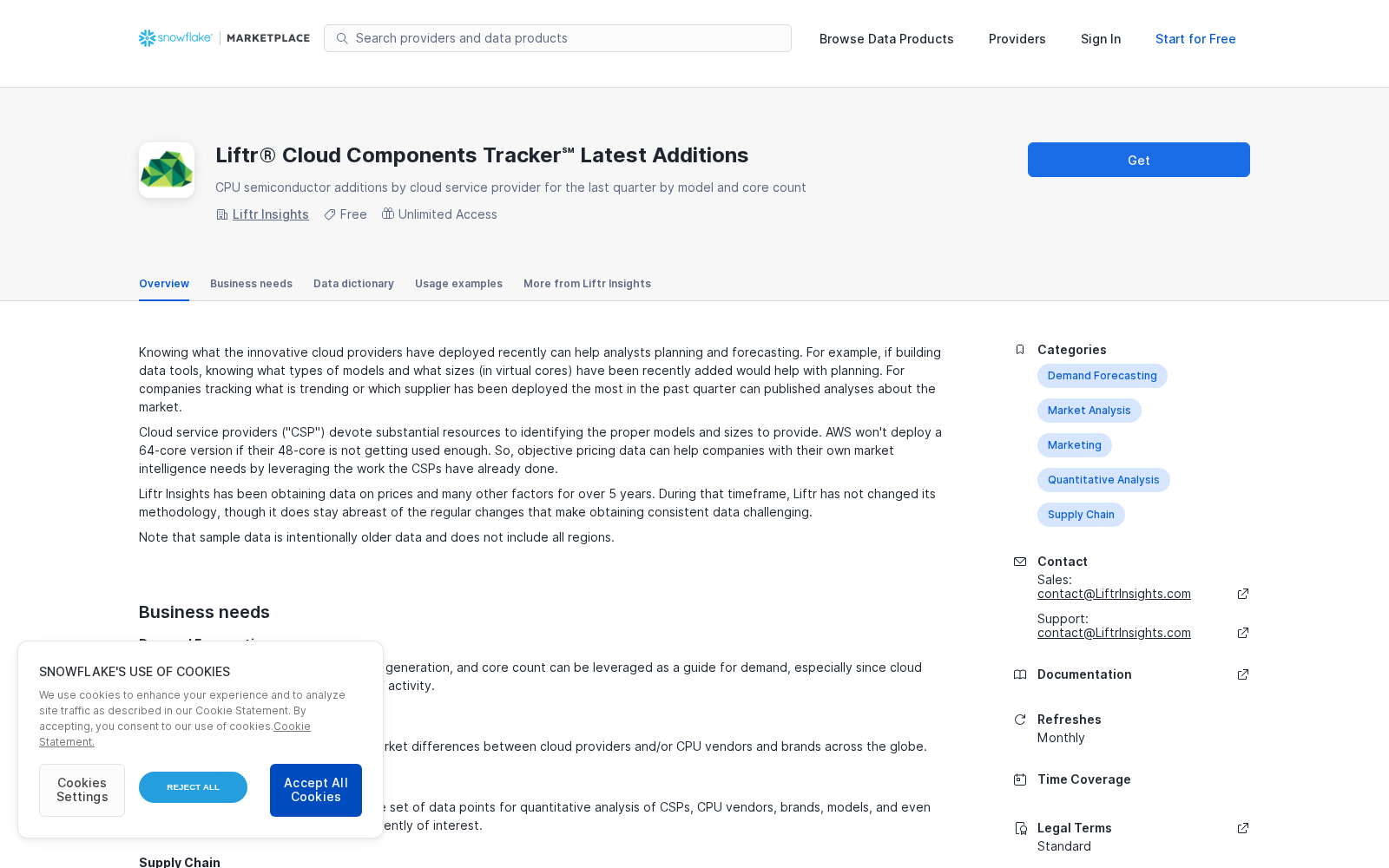Click the Supply Chain subheading text

pos(180,862)
